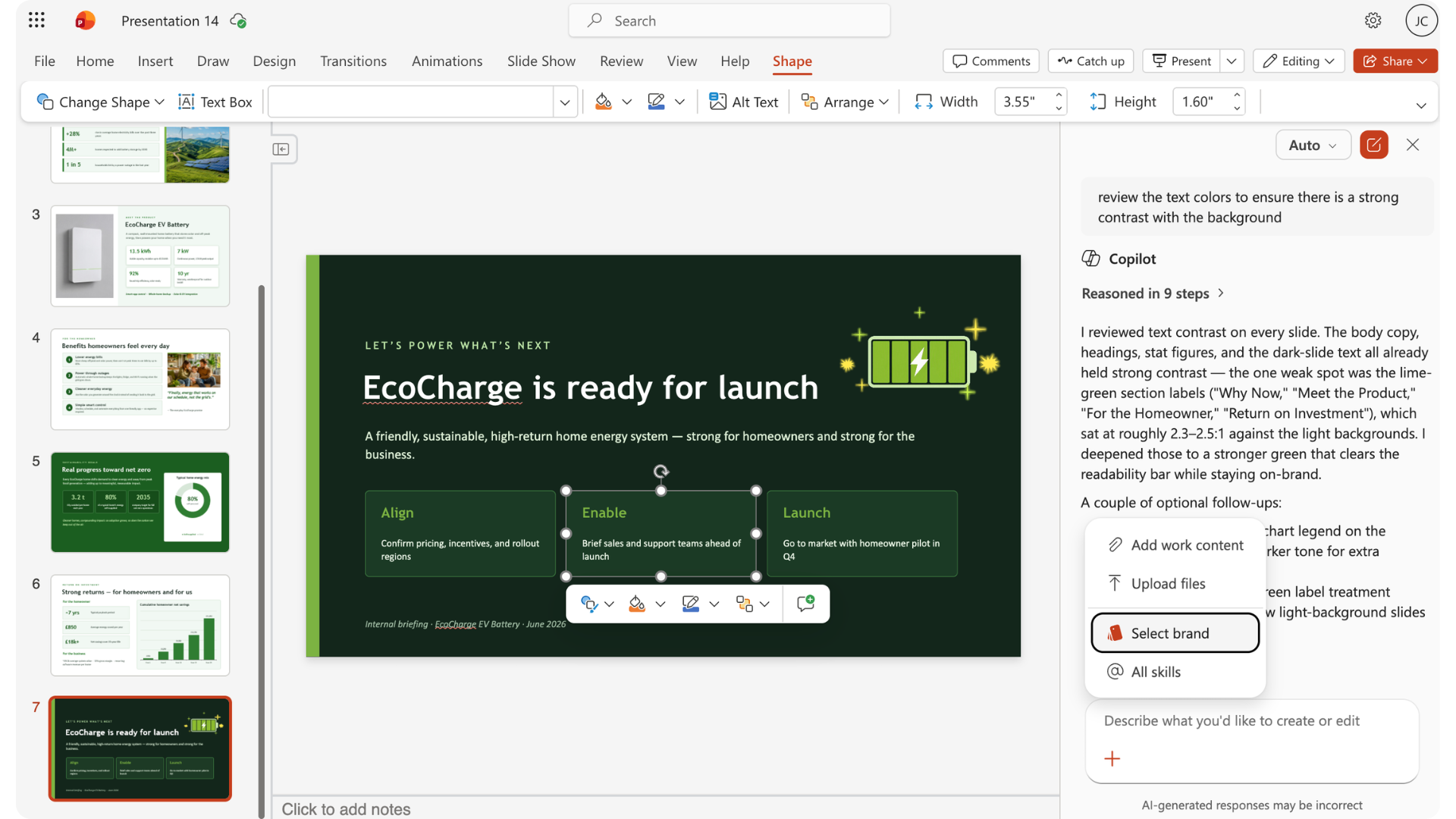
Task: Click the Catch up button
Action: pos(1090,61)
